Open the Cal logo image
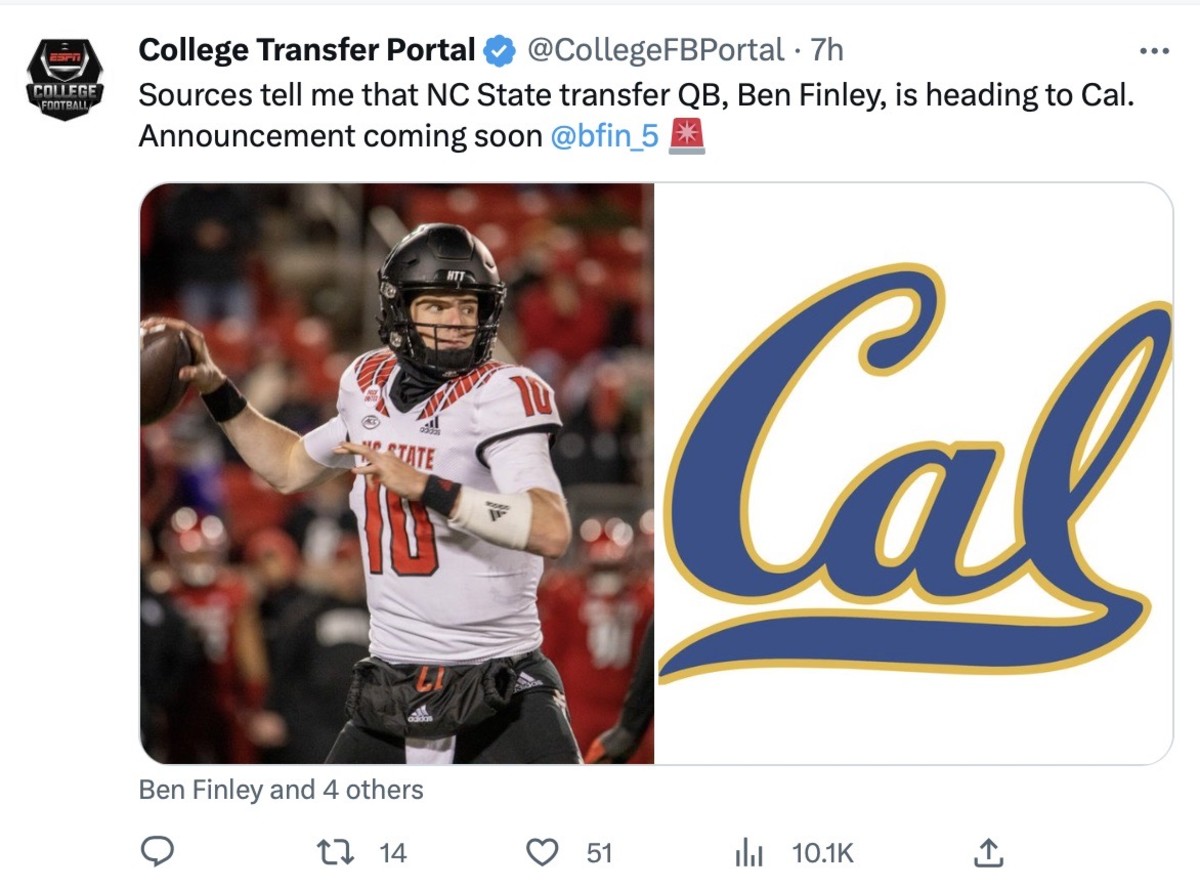 click(x=914, y=473)
